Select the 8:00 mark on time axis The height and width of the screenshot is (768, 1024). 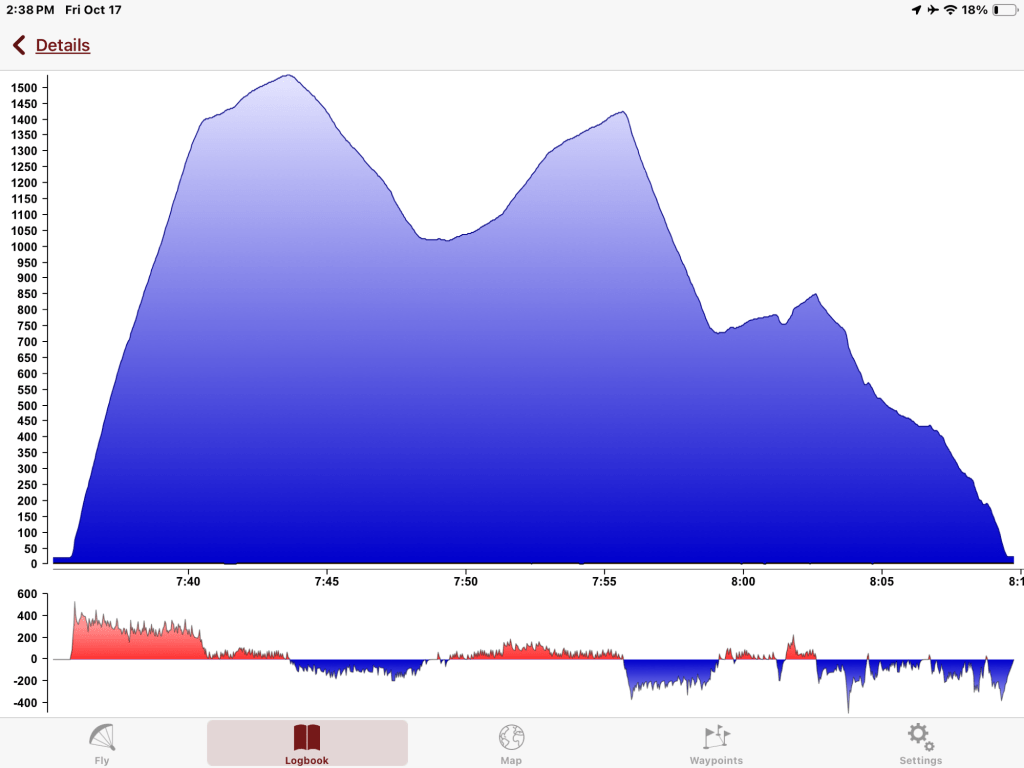(x=743, y=581)
